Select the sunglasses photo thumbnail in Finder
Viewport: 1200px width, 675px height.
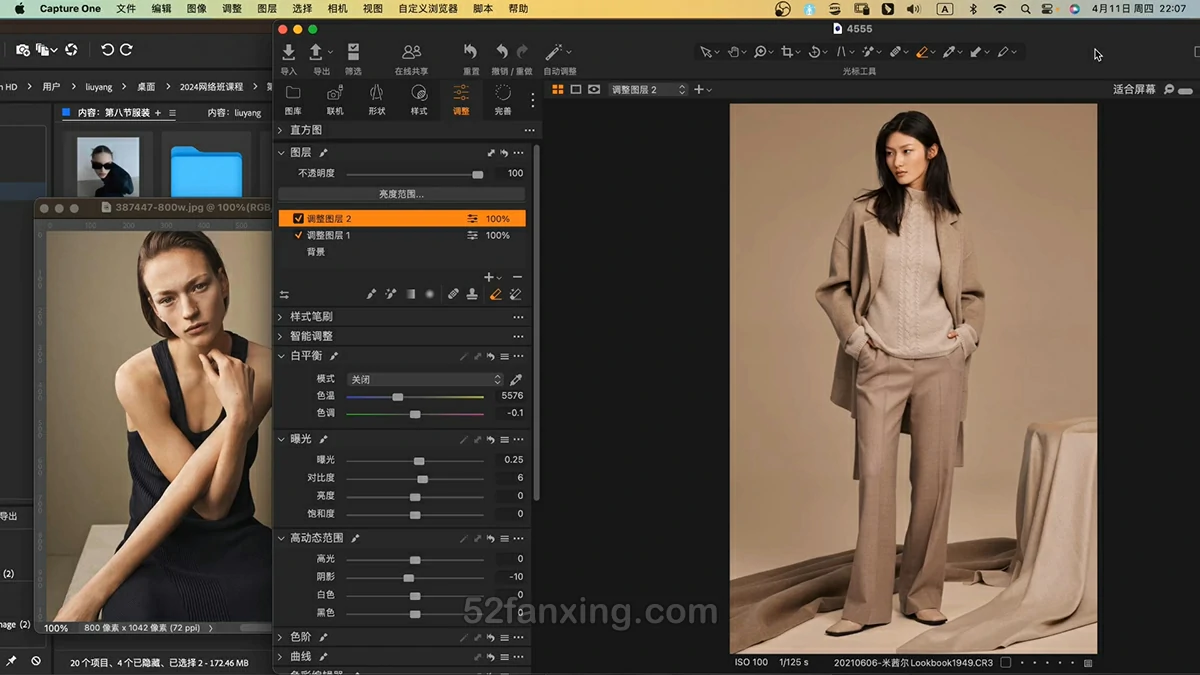pyautogui.click(x=108, y=167)
